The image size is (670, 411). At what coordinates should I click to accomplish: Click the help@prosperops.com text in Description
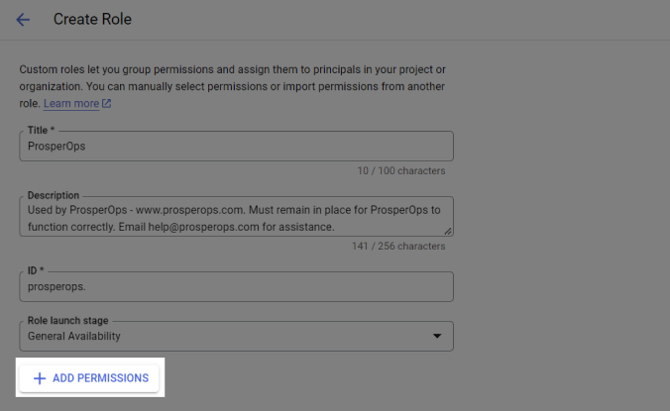204,227
